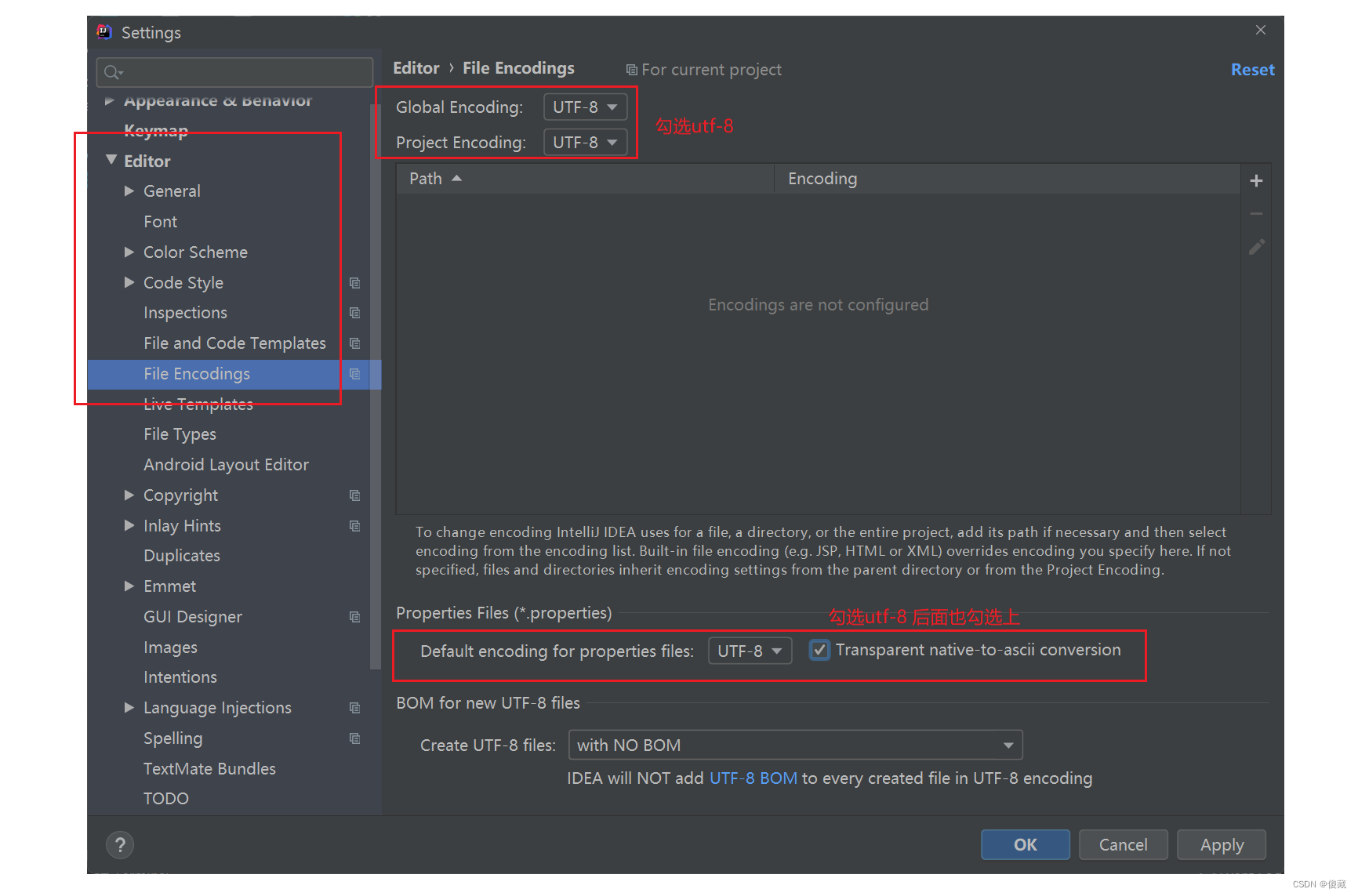This screenshot has height=896, width=1358.
Task: Select Keymap in settings tree
Action: [x=156, y=130]
